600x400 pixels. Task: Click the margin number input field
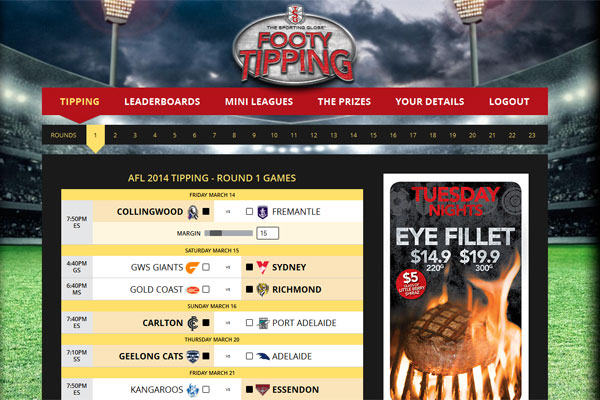[x=267, y=233]
